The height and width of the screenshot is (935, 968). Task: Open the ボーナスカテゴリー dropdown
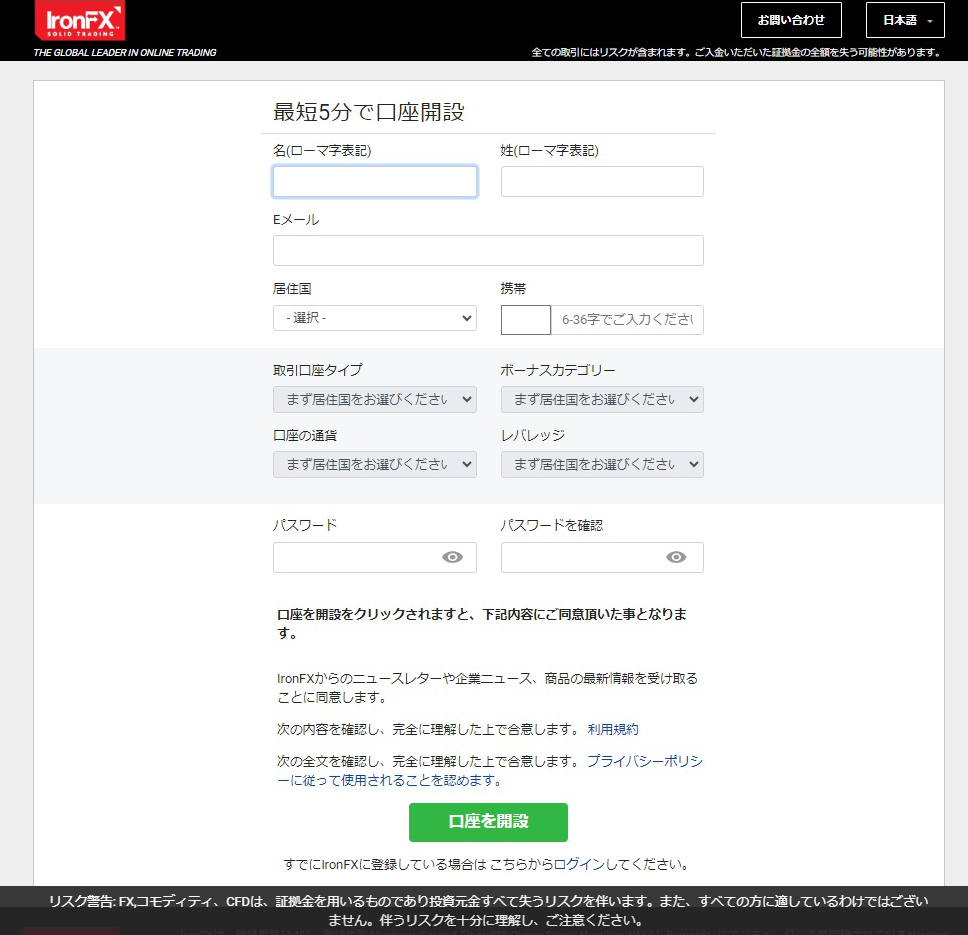pos(602,399)
